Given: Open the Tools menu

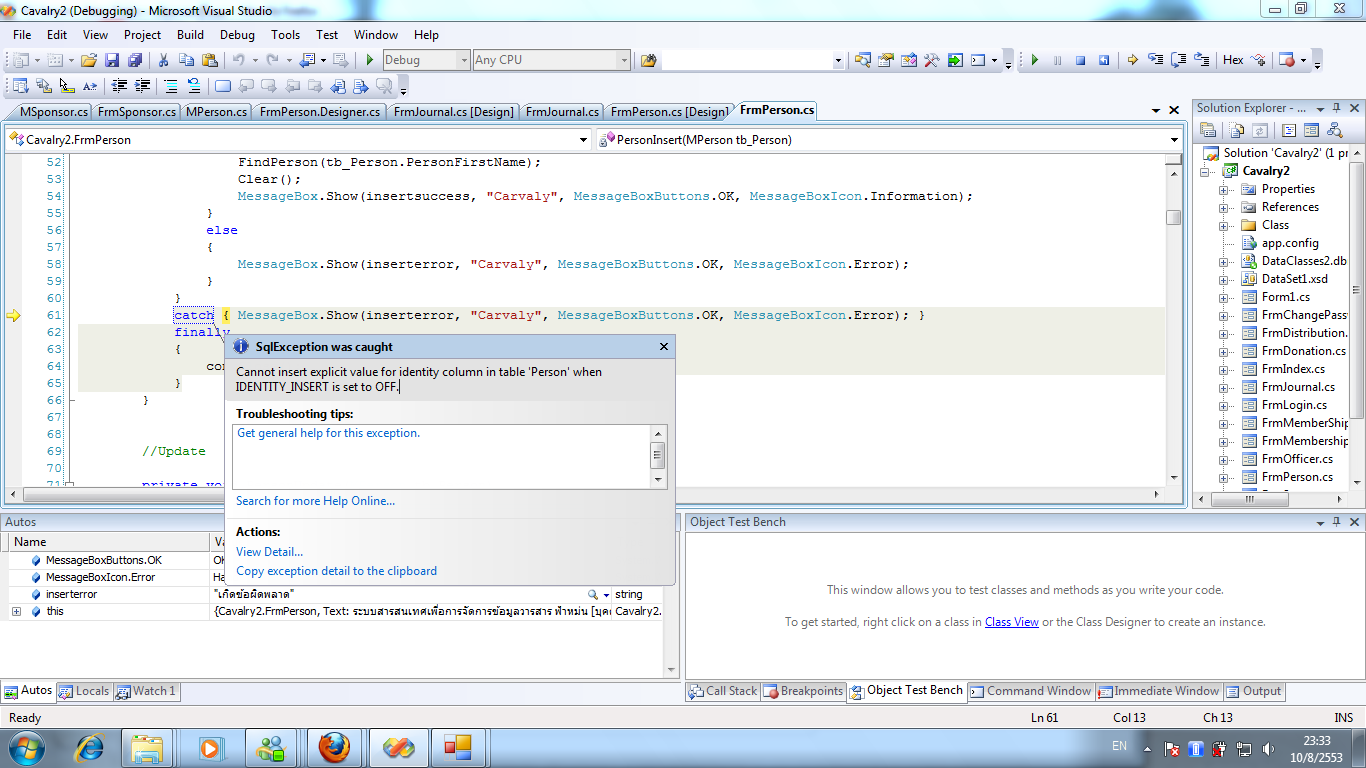Looking at the screenshot, I should (x=285, y=34).
